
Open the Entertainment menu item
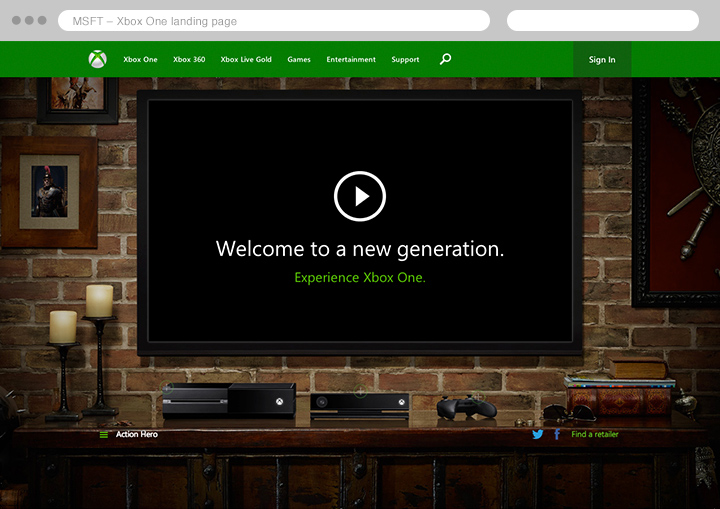pyautogui.click(x=351, y=59)
